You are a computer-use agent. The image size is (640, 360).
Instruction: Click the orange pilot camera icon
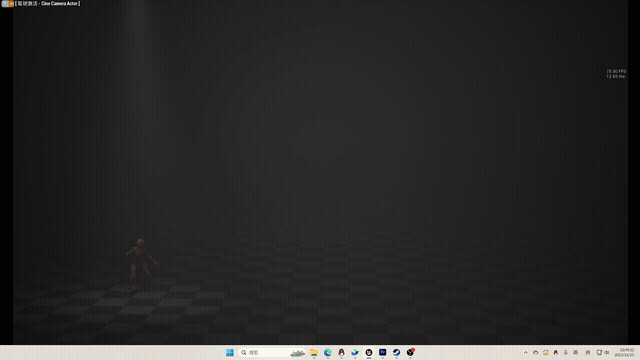11,3
